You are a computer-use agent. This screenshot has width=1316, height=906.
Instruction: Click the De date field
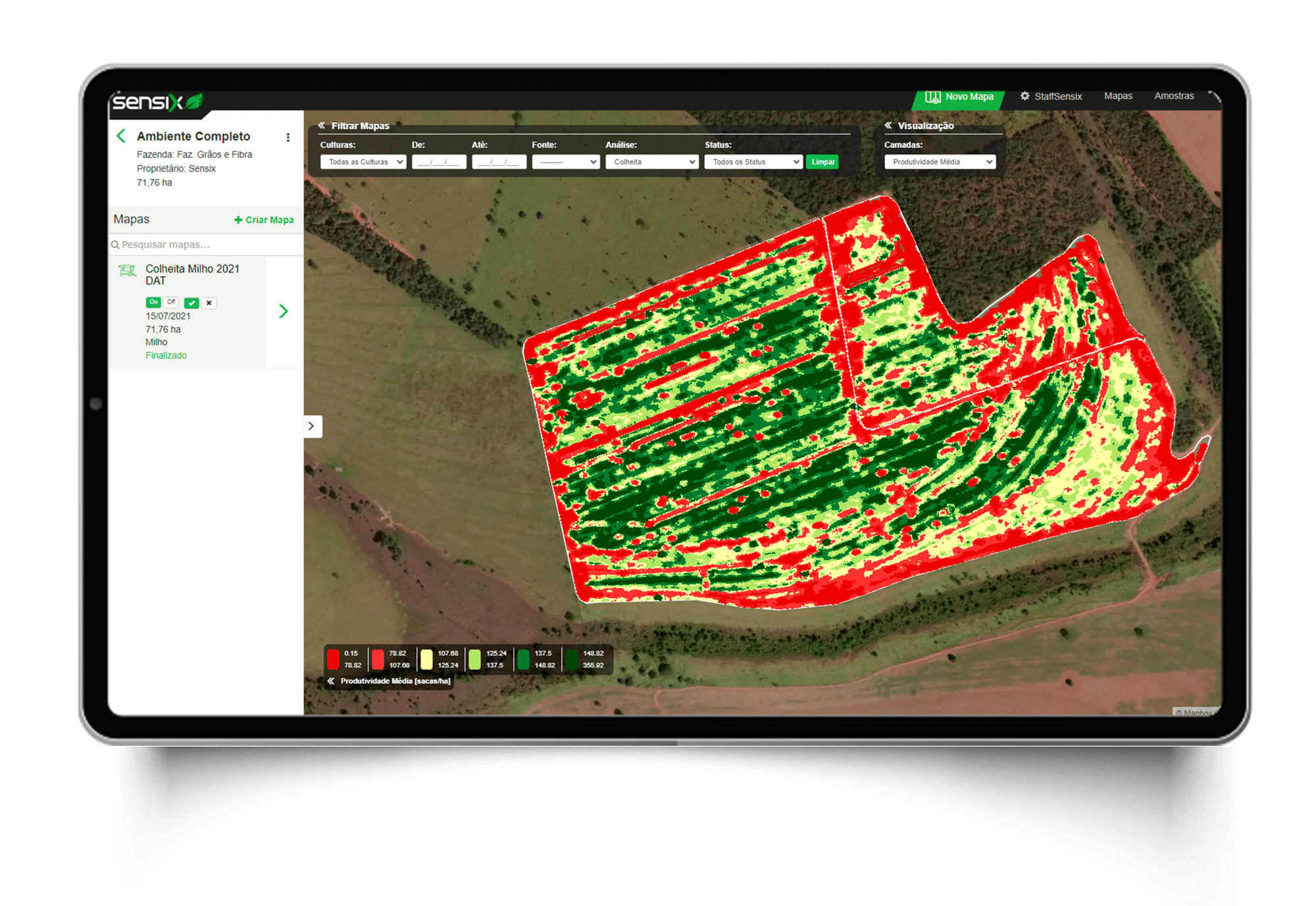click(439, 162)
